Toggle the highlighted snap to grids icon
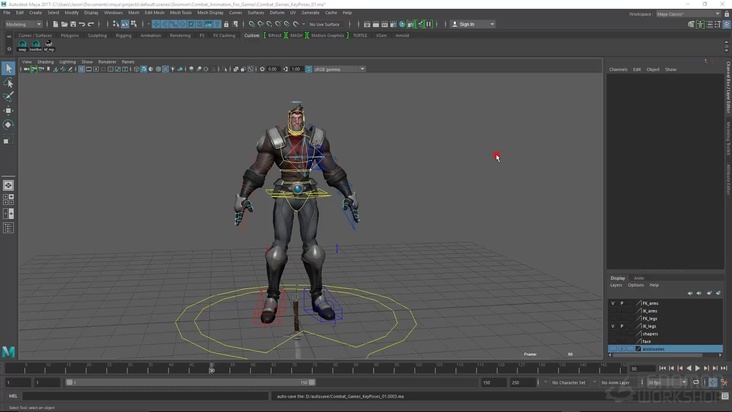The width and height of the screenshot is (732, 412). click(x=156, y=24)
